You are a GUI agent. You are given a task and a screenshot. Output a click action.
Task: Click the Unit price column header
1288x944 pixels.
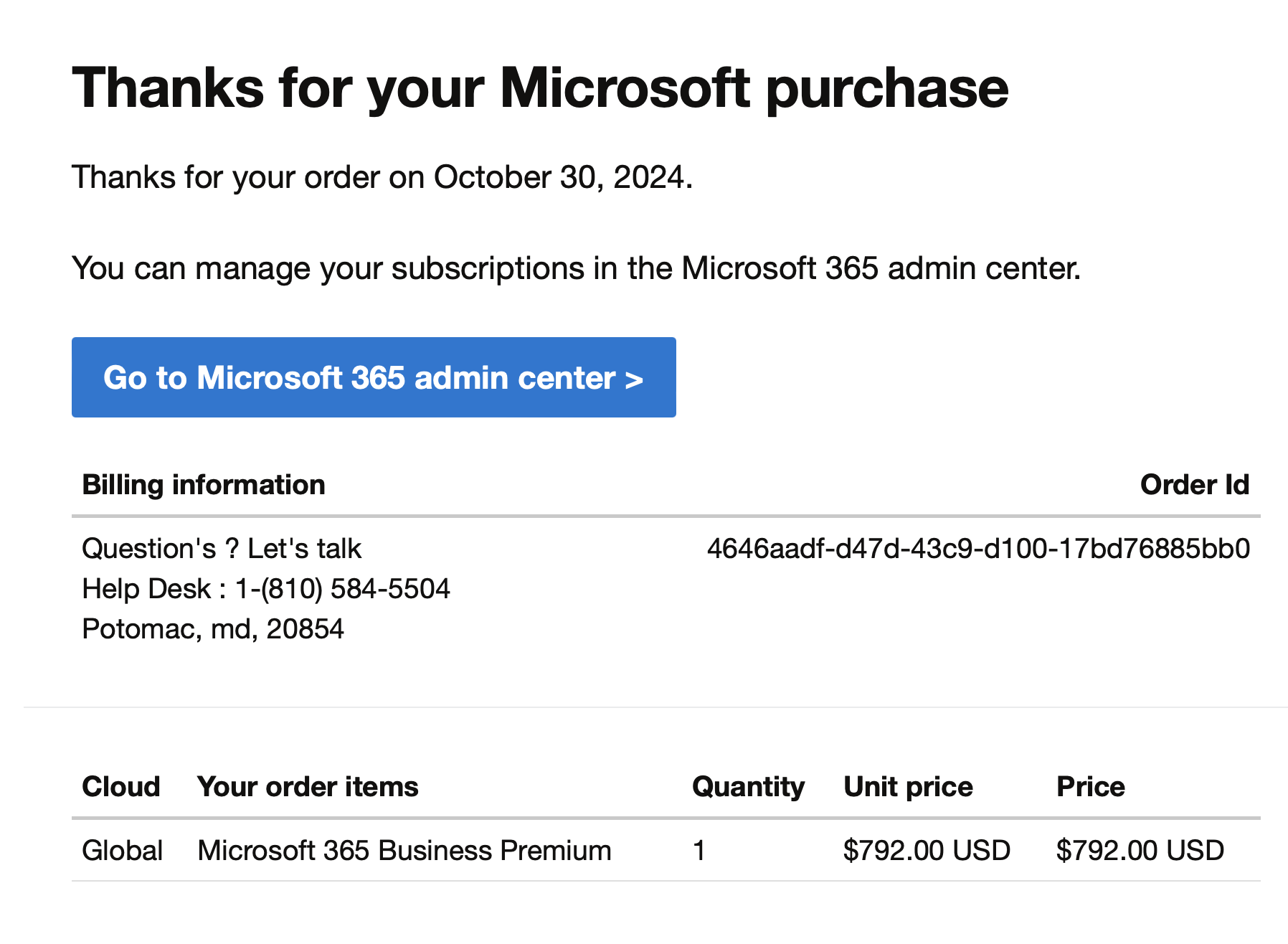click(x=908, y=786)
